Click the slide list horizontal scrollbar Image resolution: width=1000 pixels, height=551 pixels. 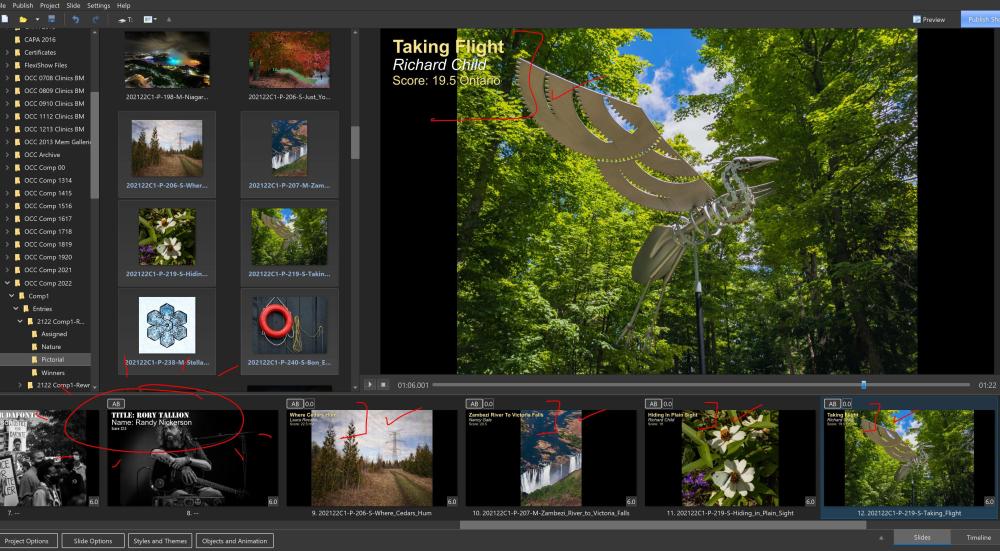(x=663, y=525)
